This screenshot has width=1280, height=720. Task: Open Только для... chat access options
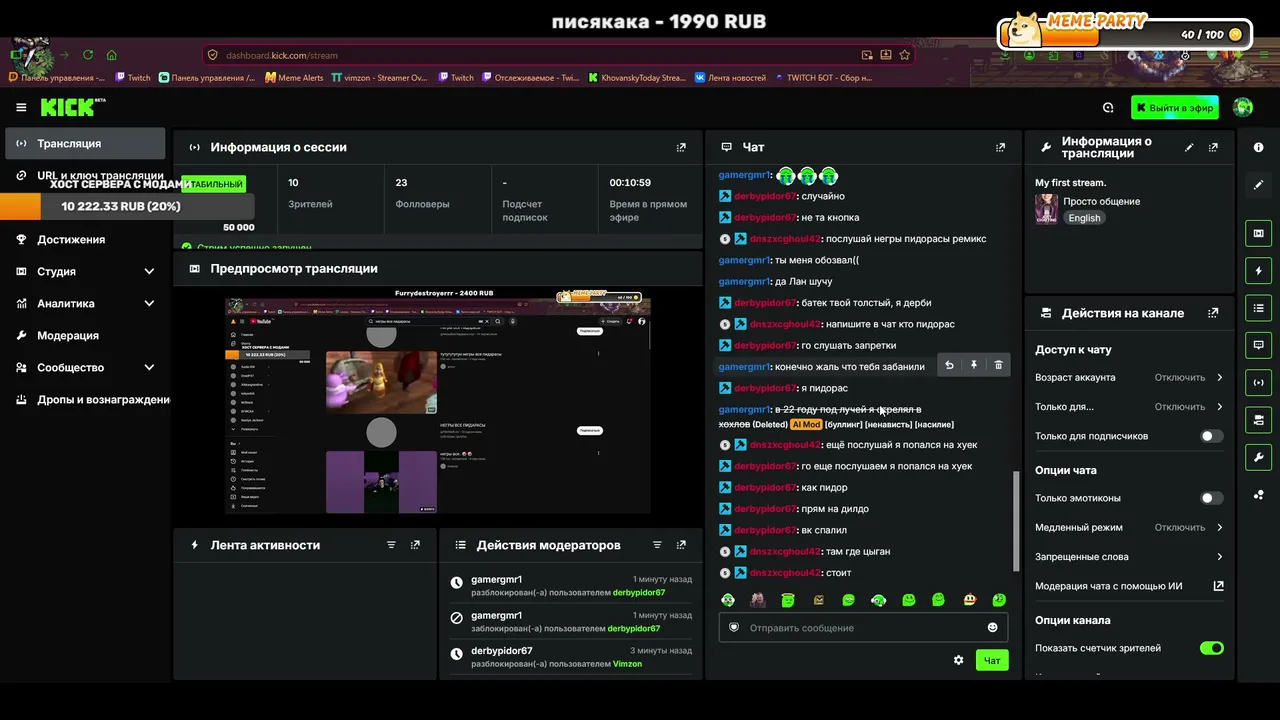1129,407
